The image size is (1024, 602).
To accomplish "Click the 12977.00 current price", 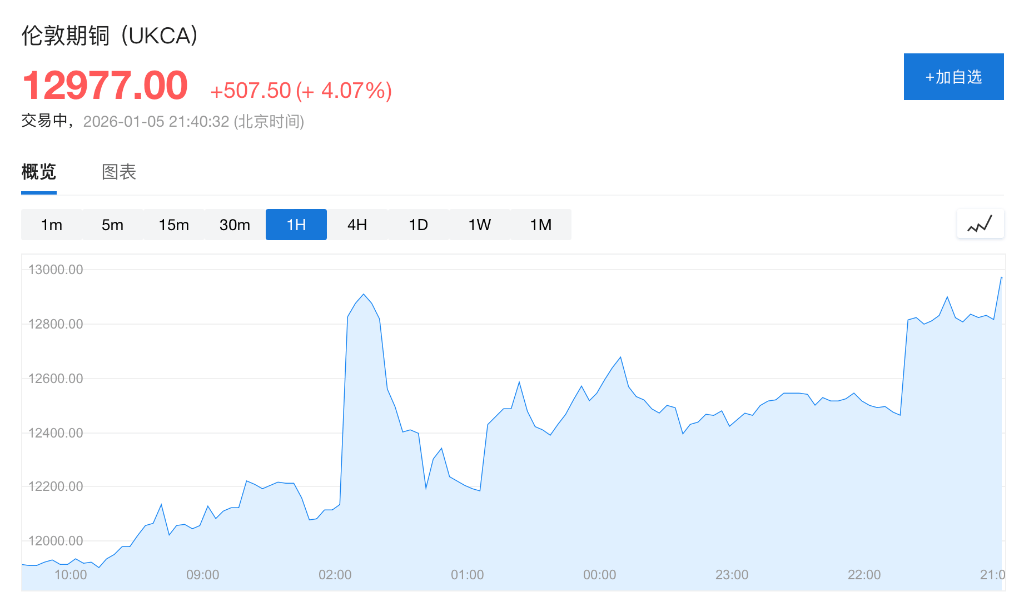I will [x=105, y=86].
